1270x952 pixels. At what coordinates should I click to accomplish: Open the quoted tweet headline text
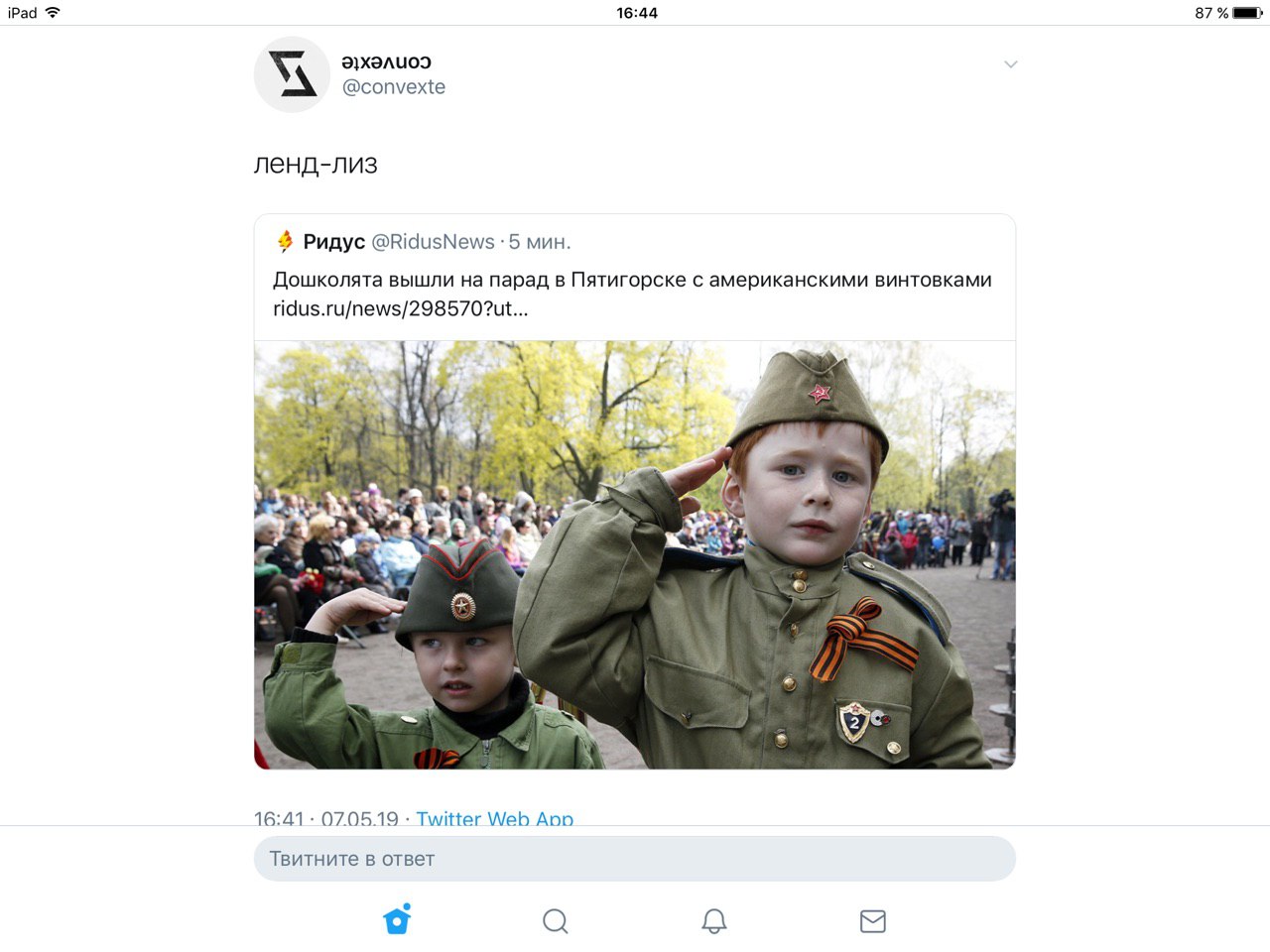click(x=632, y=280)
